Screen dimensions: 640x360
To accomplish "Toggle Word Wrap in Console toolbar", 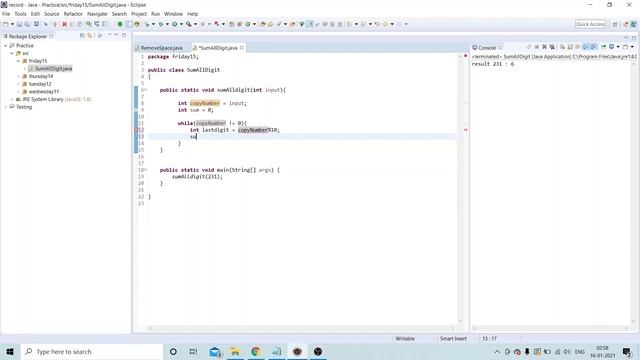I will coord(578,47).
